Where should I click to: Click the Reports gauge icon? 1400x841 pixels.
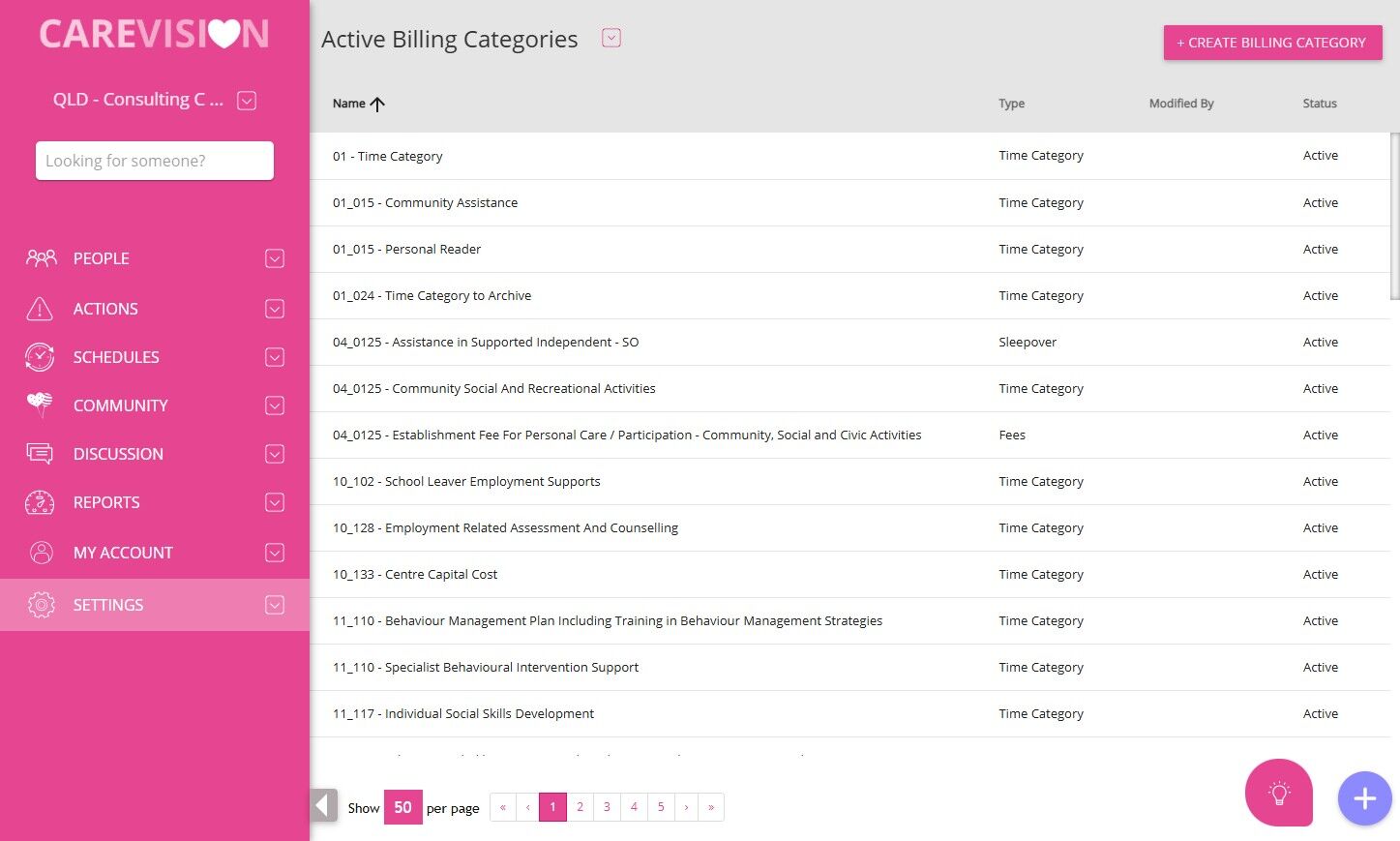[40, 502]
